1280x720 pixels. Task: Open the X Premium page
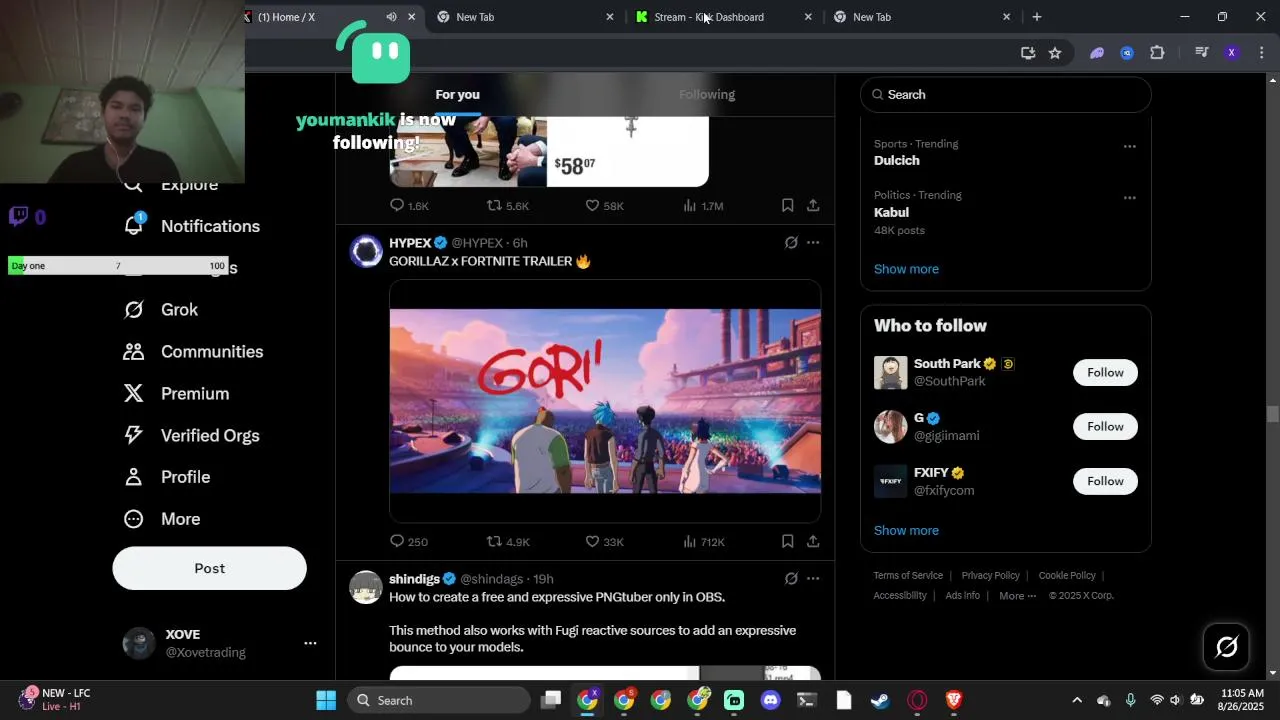tap(176, 394)
